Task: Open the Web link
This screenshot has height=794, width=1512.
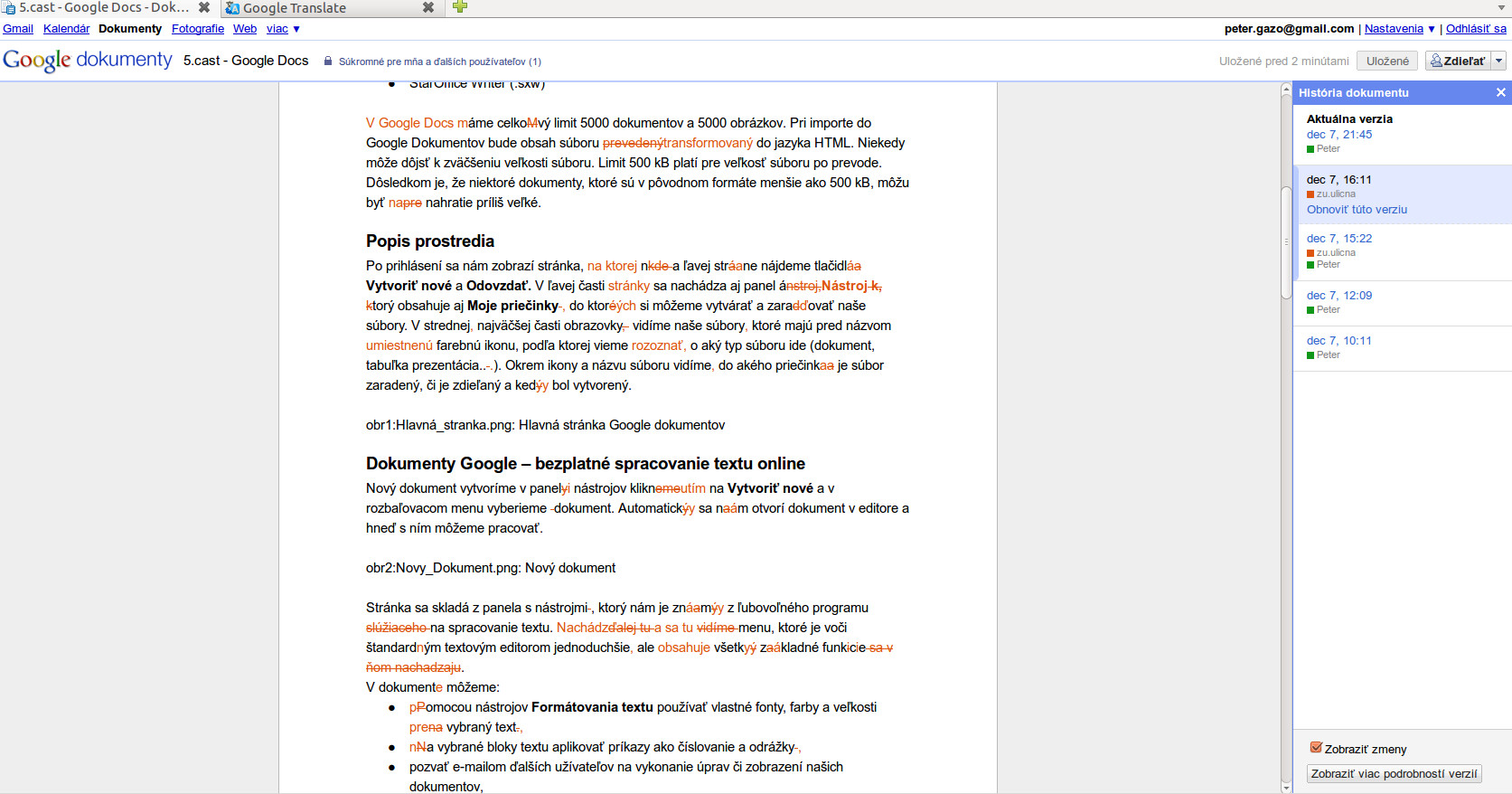Action: 245,29
